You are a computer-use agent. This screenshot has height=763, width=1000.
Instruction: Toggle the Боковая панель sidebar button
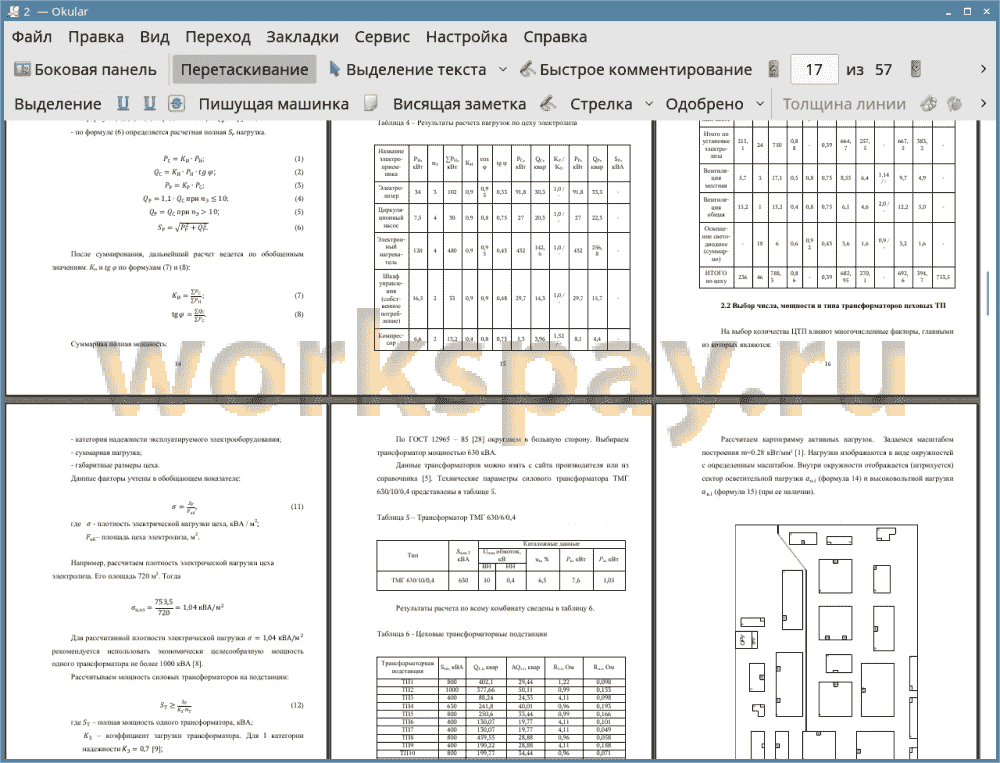[x=85, y=70]
